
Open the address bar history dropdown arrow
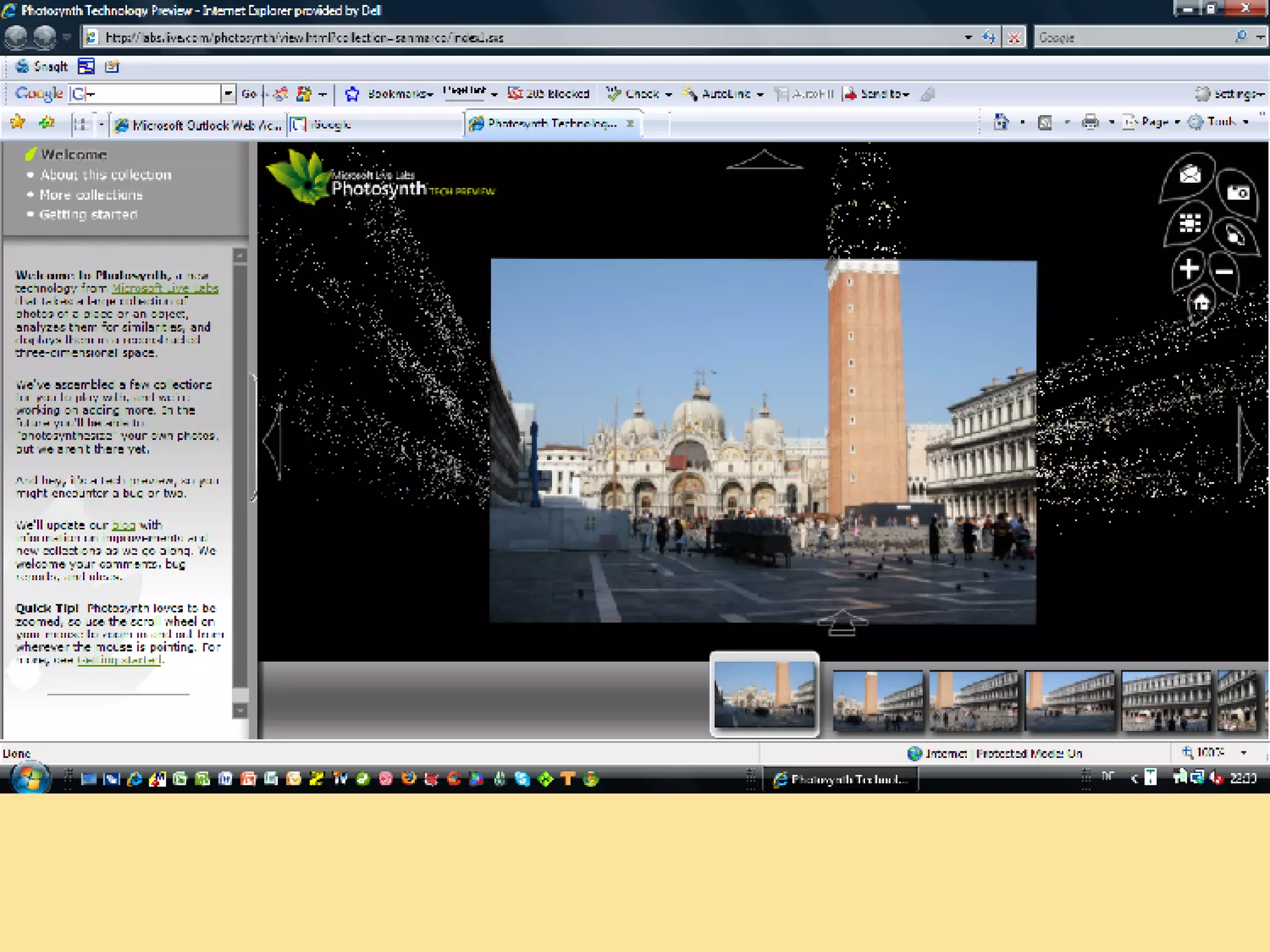click(968, 38)
